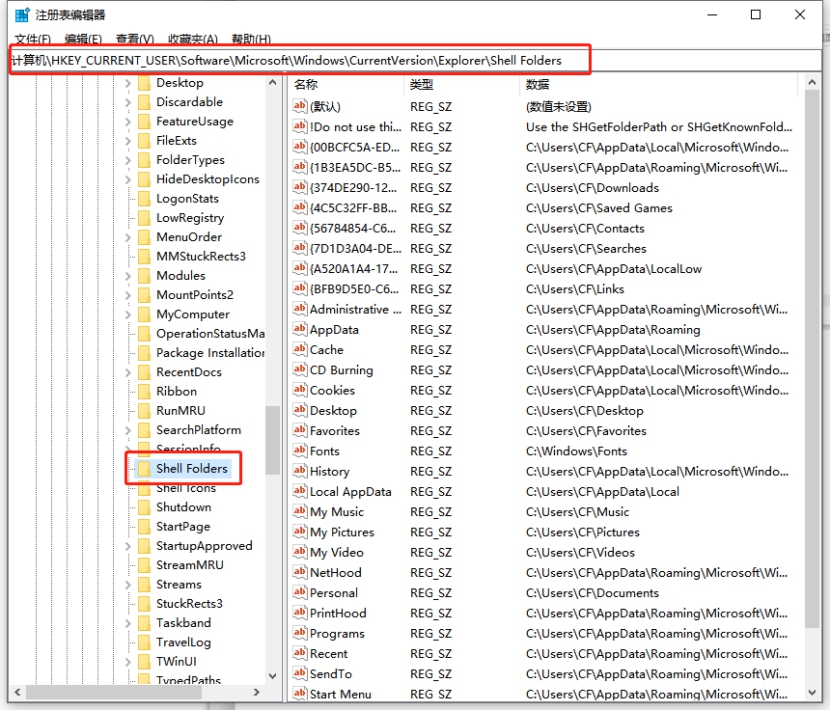Click the string value icon beside Fonts

point(299,451)
